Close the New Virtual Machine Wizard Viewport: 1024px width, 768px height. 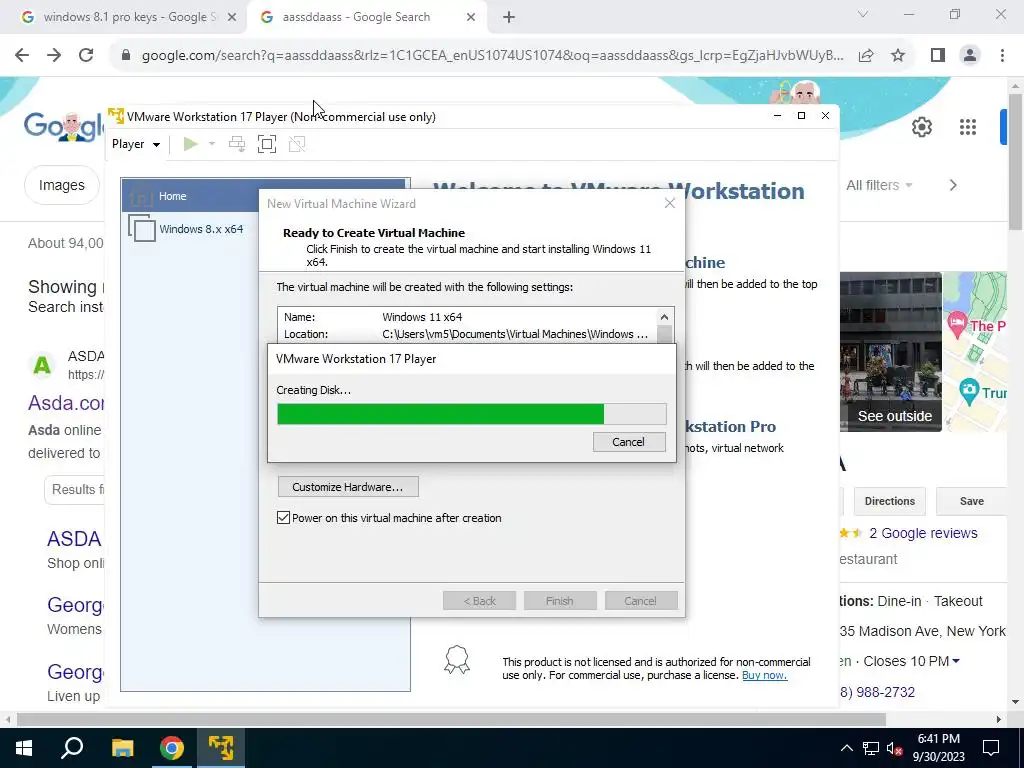pyautogui.click(x=669, y=204)
